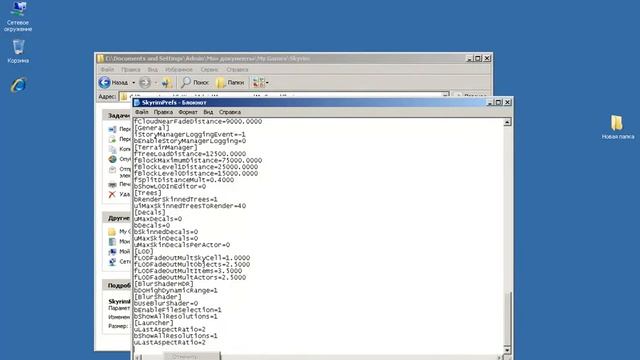Screen dimensions: 640x360
Task: Click the line fBlockMaximumDistance=75000.0000
Action: (198, 160)
